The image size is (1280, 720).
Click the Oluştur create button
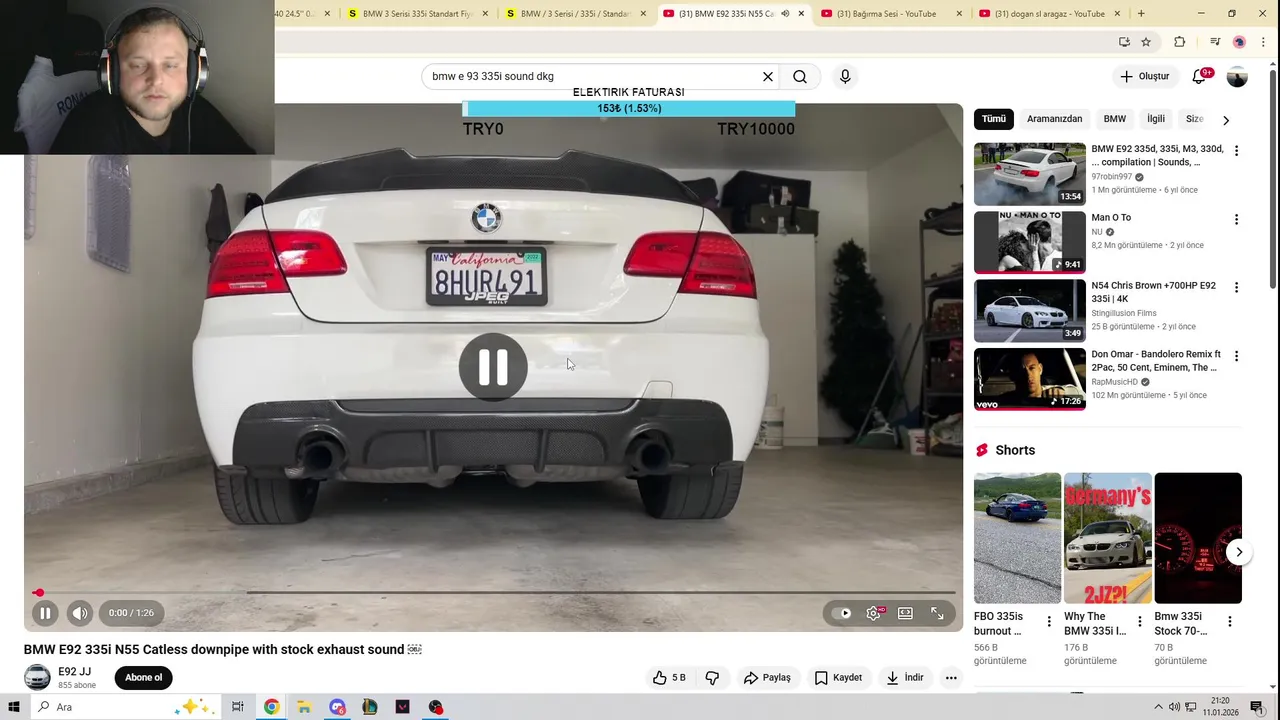coord(1145,76)
